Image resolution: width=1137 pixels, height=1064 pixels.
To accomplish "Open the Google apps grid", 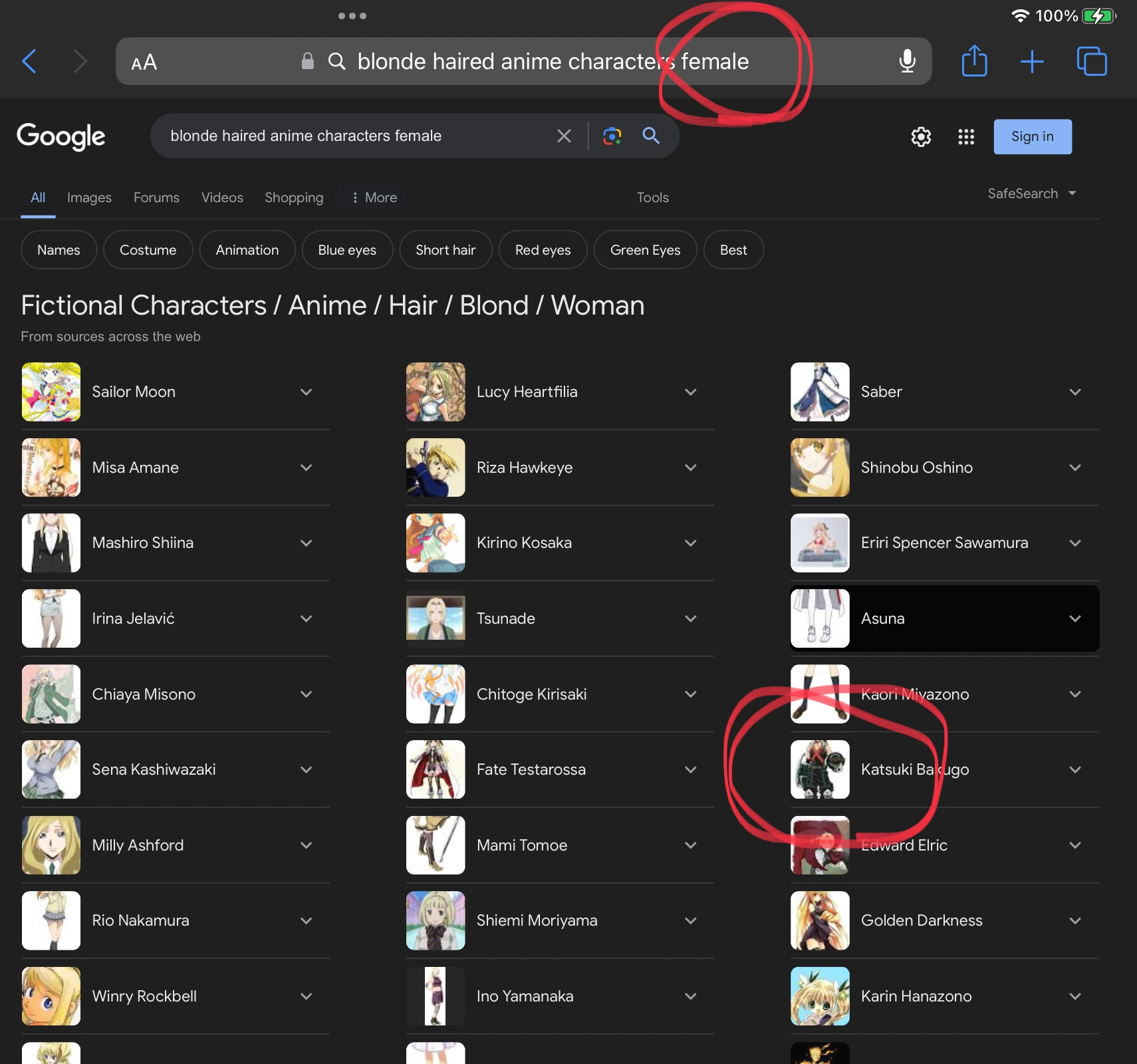I will [965, 136].
